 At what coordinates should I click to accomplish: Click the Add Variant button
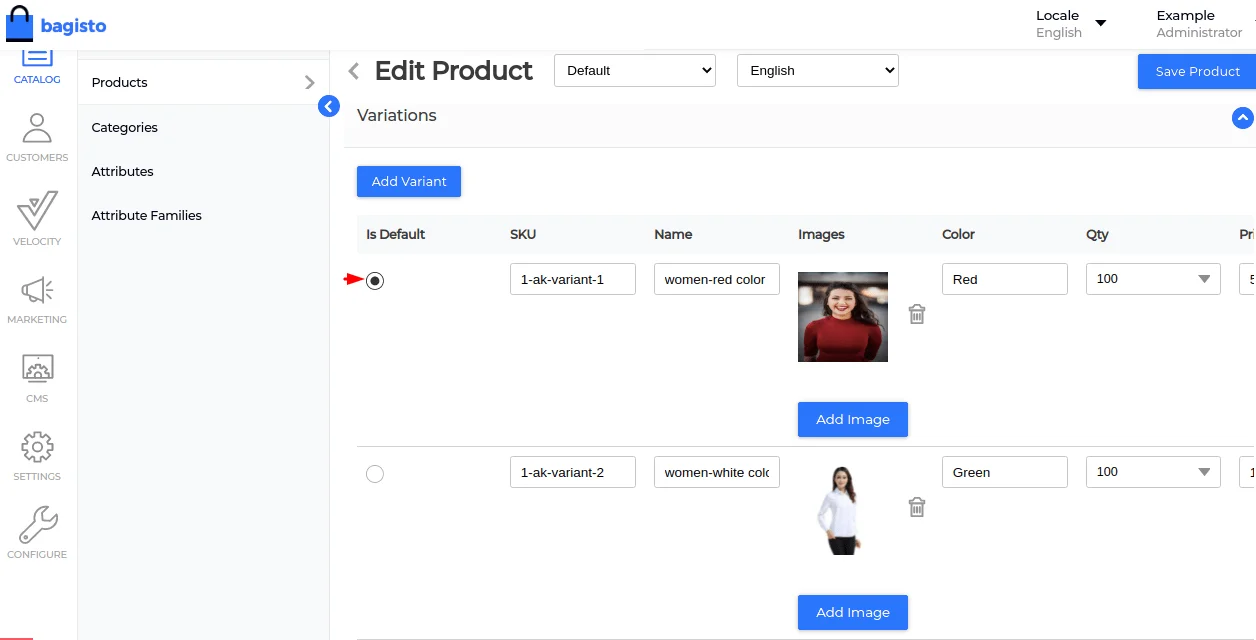coord(409,181)
